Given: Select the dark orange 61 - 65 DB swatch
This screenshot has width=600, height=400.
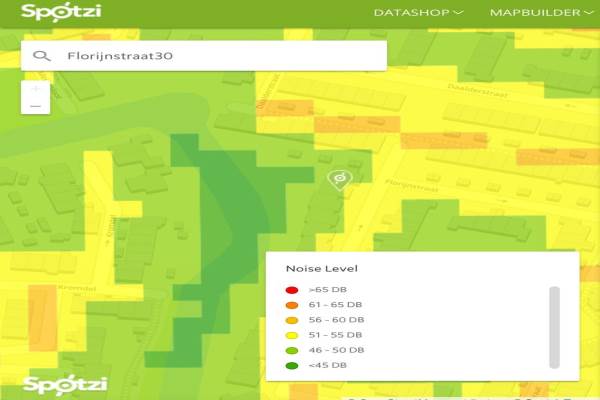Looking at the screenshot, I should tap(292, 305).
